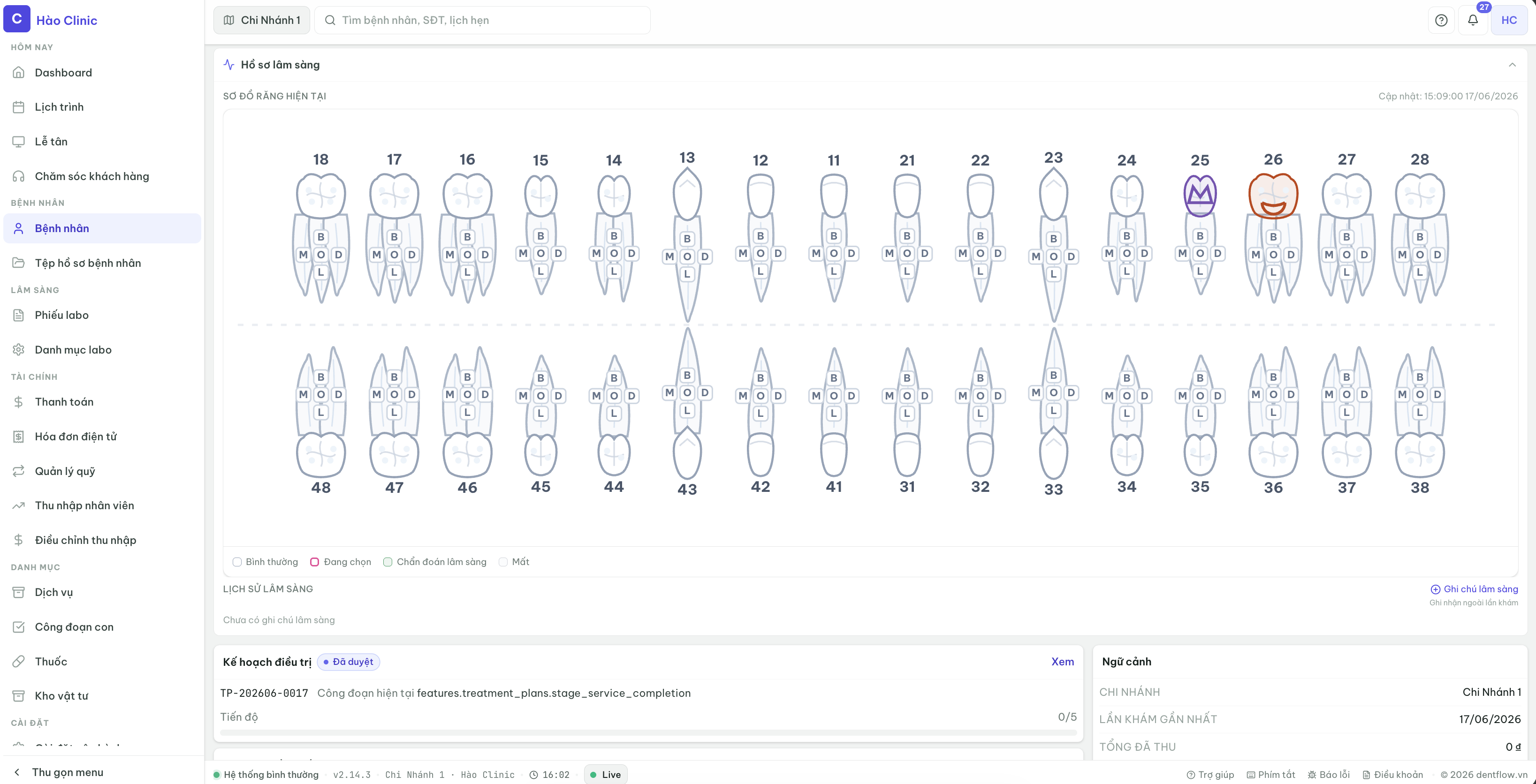Click Xem on the treatment plan
The image size is (1536, 784).
1062,662
